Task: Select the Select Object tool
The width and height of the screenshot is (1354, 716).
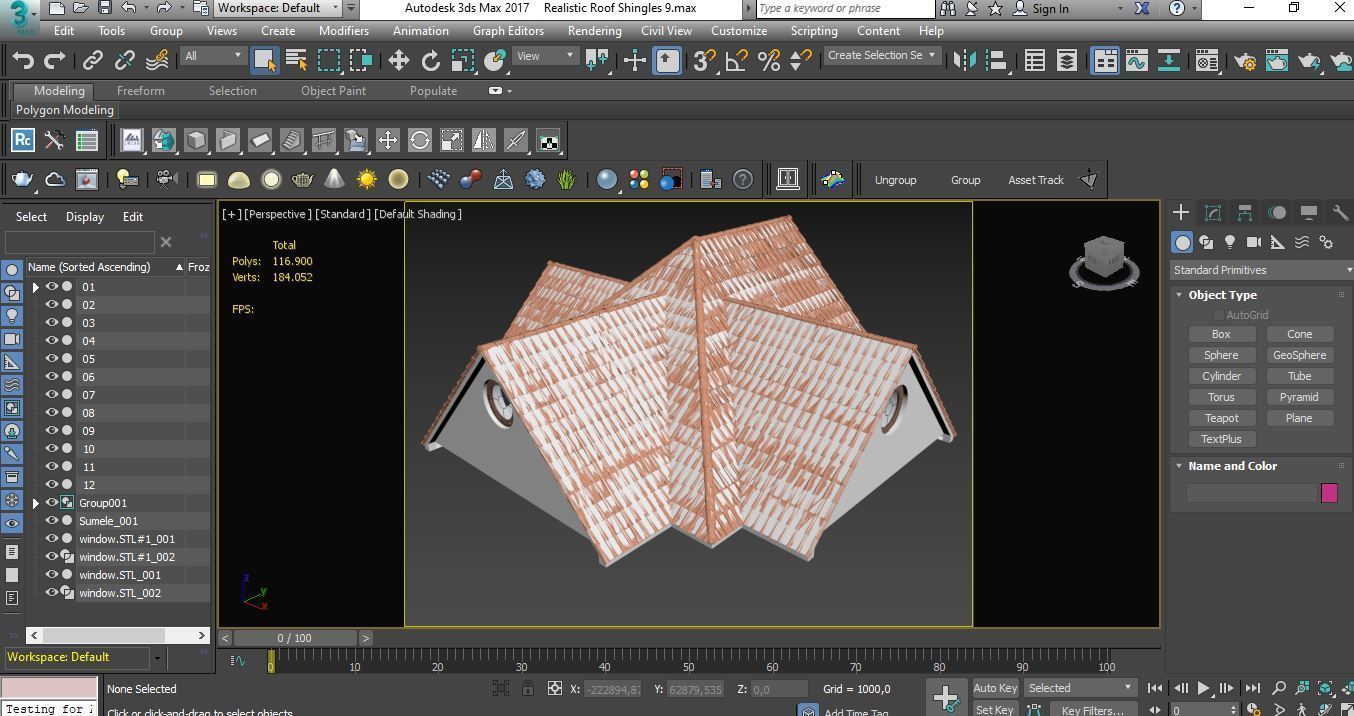Action: [264, 60]
